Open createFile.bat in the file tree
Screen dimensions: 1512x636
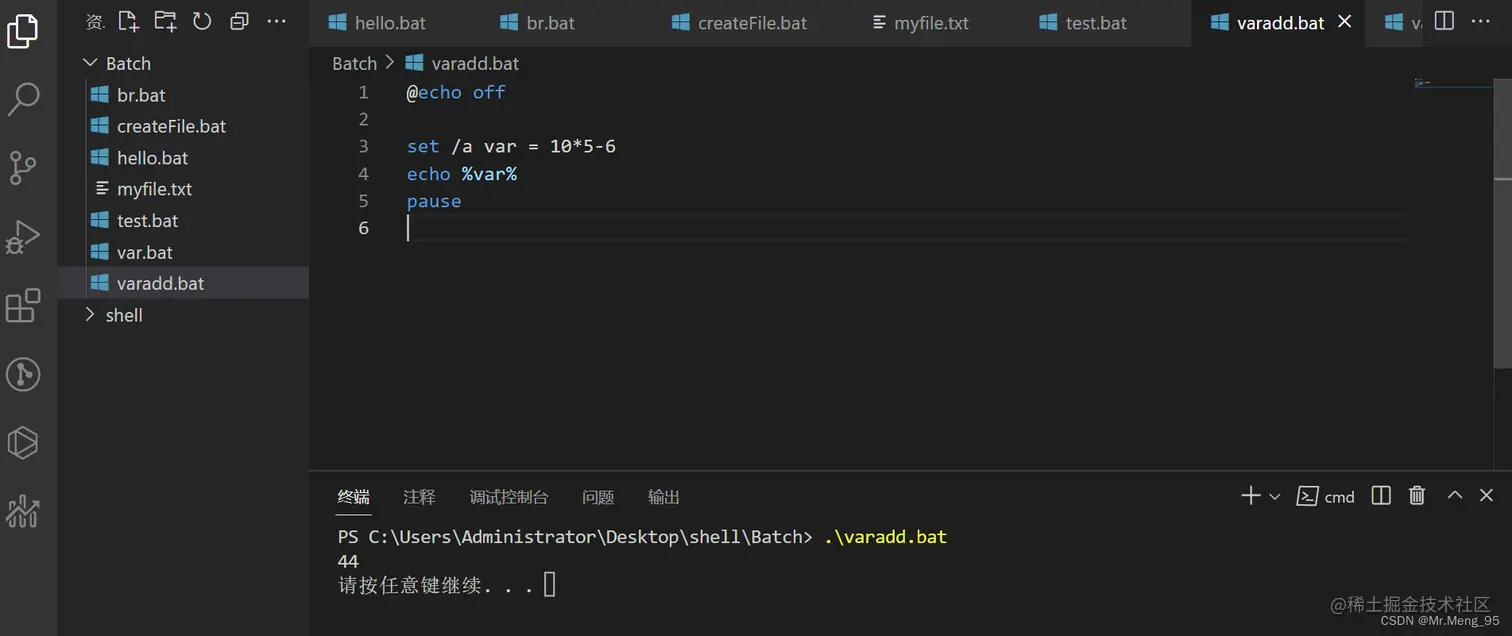(183, 126)
